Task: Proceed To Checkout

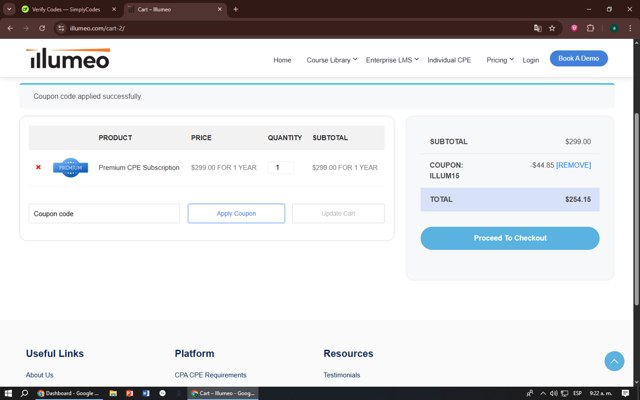Action: pos(510,238)
